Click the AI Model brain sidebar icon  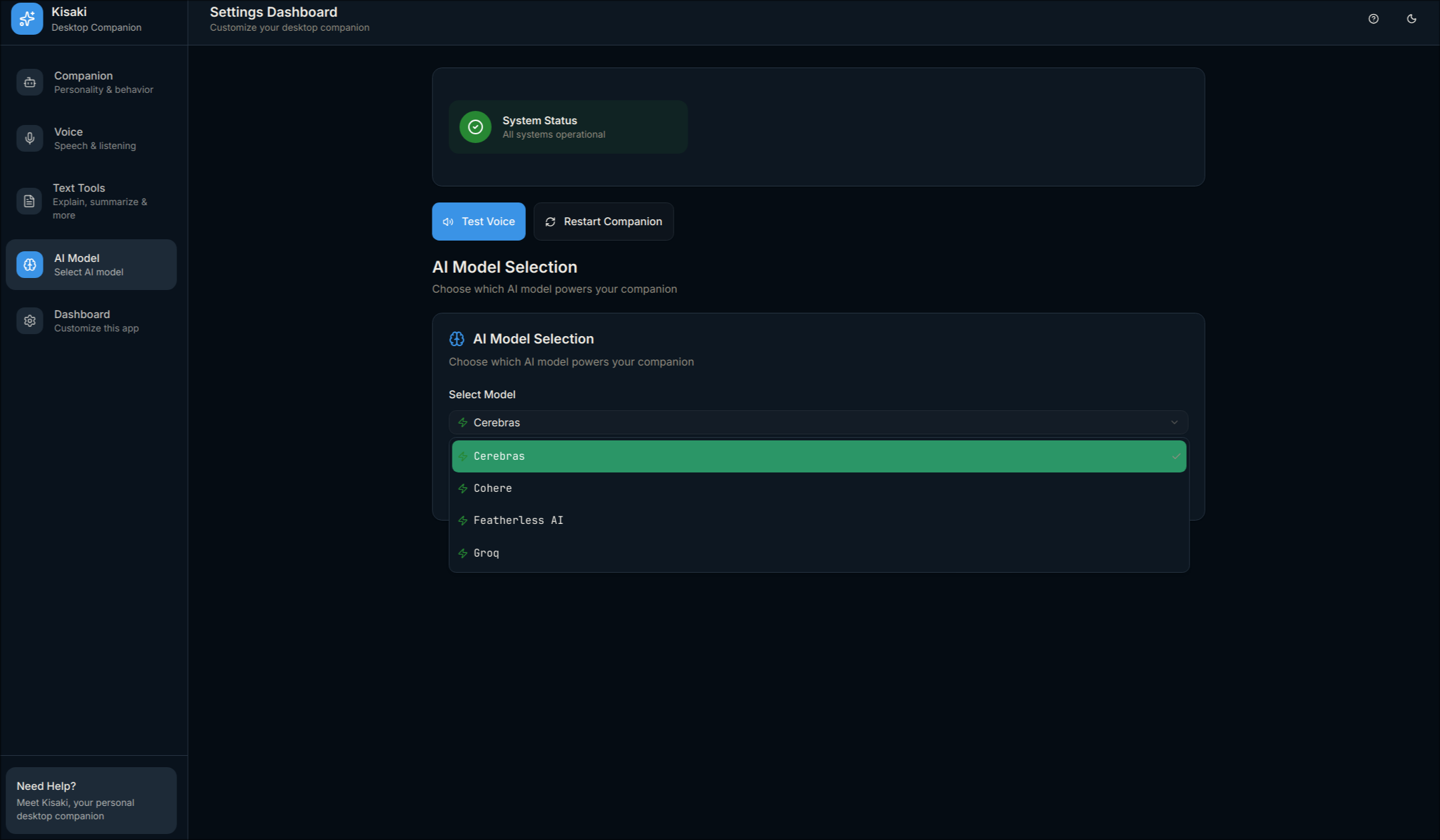[x=29, y=265]
